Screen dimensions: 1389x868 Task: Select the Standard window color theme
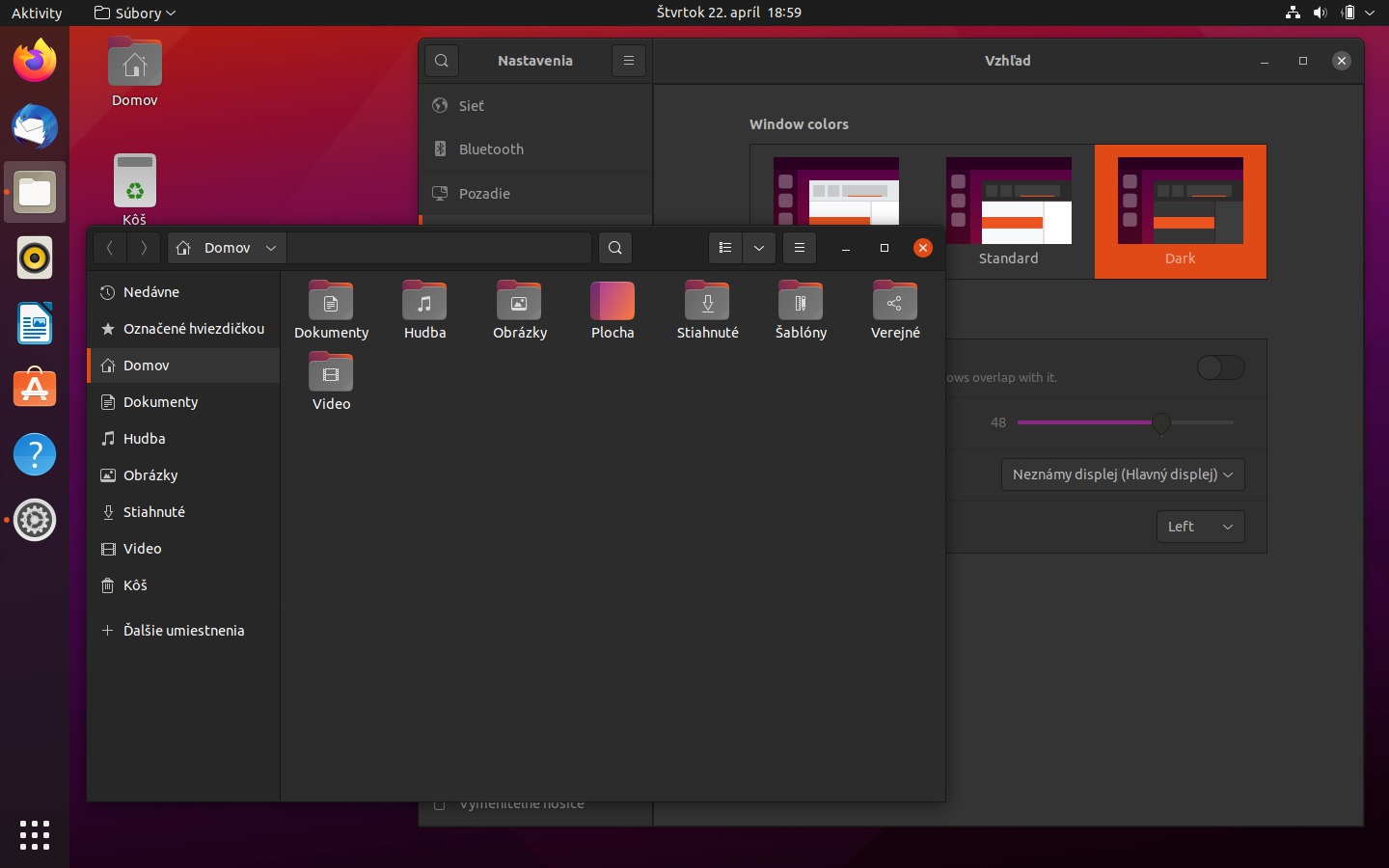(x=1009, y=211)
